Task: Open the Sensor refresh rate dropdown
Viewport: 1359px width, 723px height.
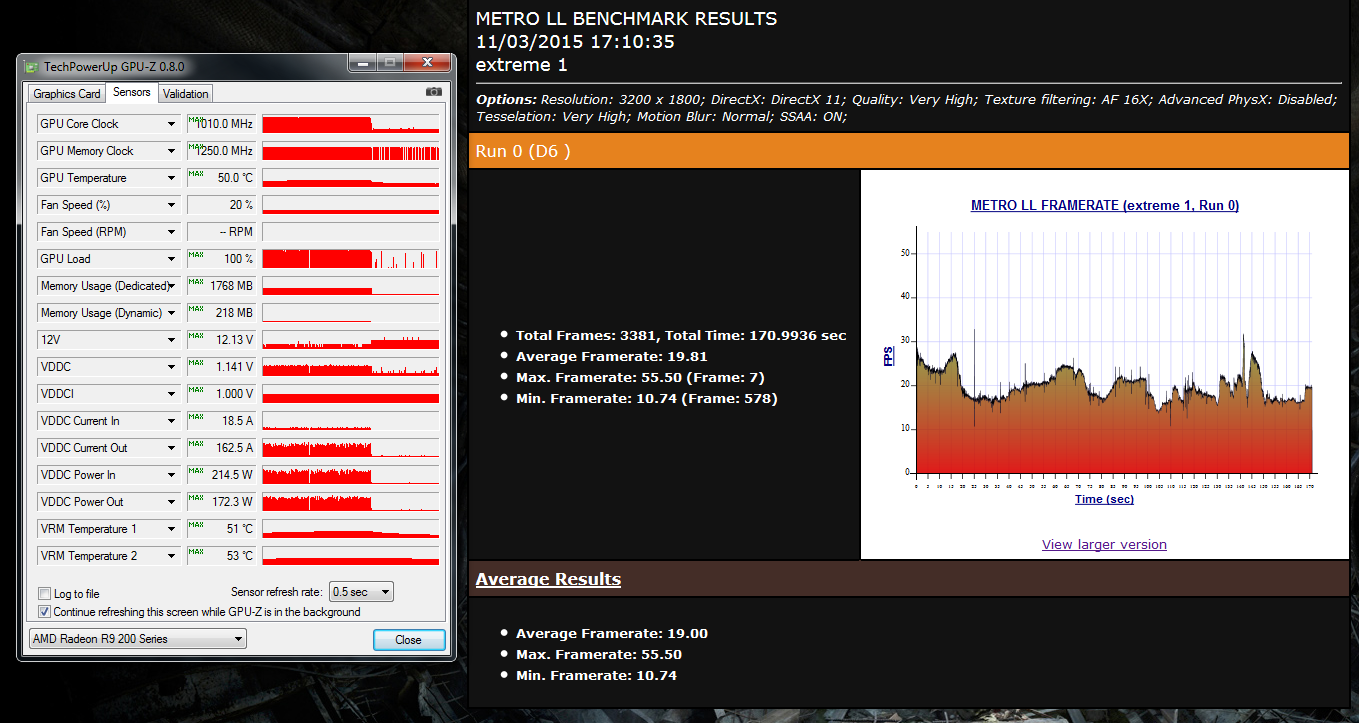Action: (361, 592)
